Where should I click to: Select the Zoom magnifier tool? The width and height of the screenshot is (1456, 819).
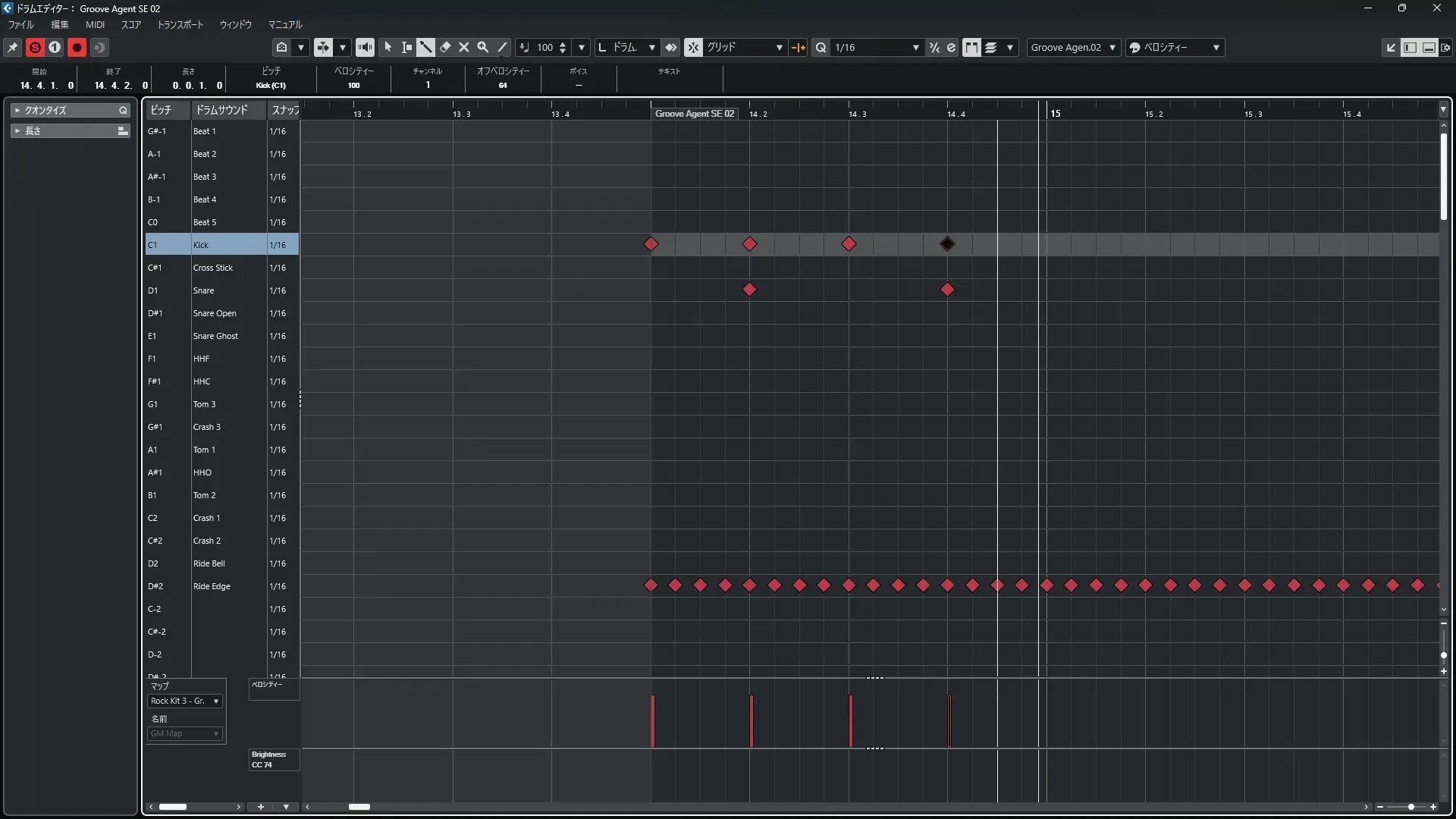point(483,47)
